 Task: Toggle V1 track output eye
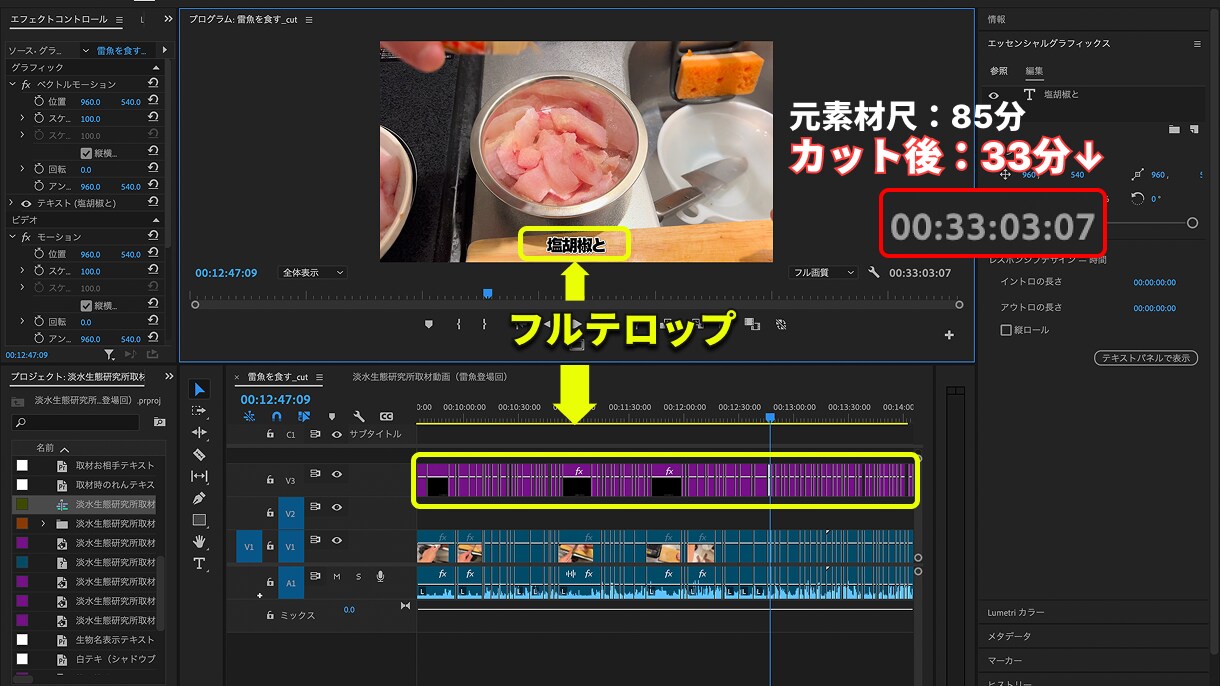(336, 540)
